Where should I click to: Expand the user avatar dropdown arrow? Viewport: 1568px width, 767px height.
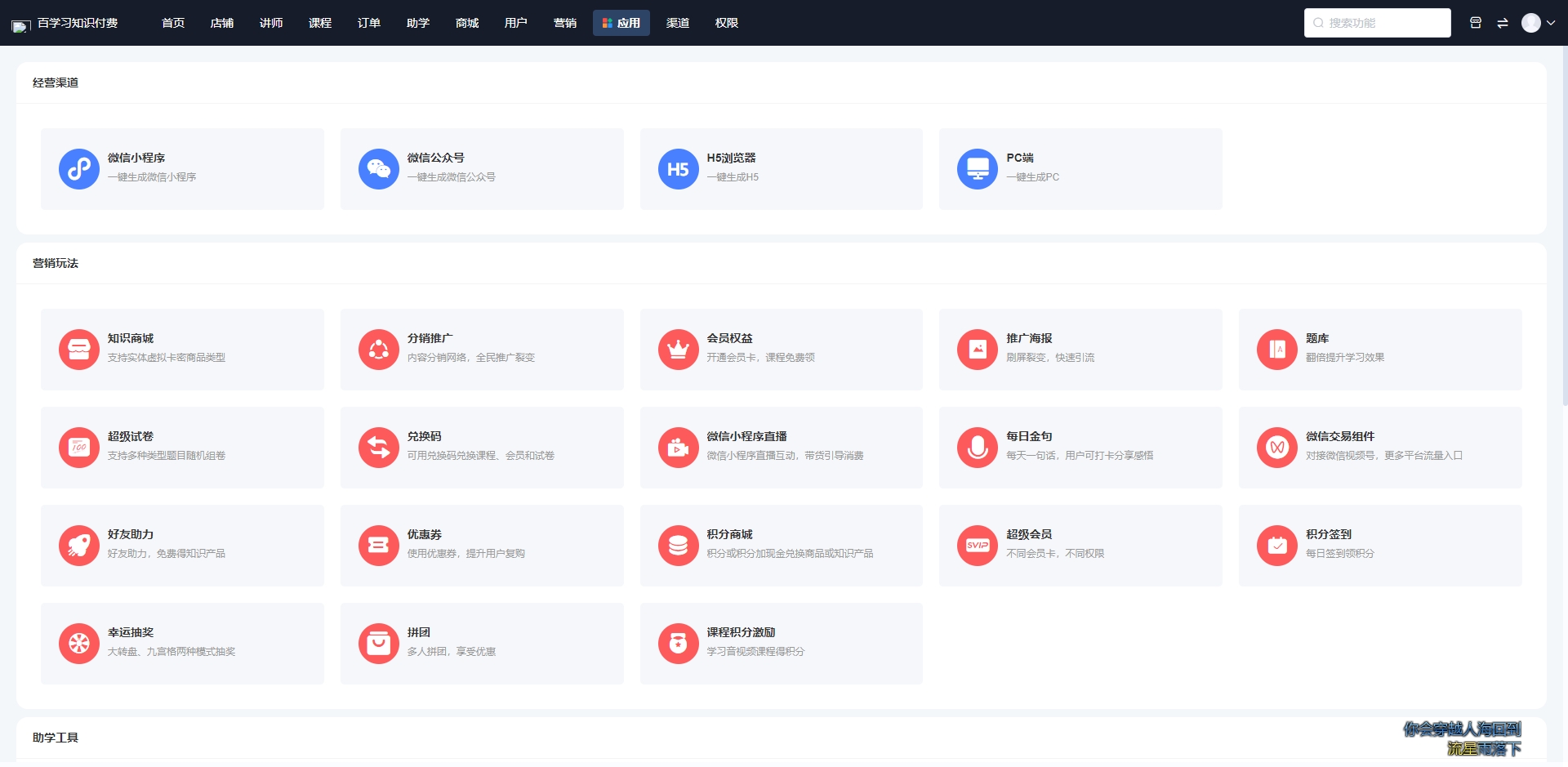(x=1551, y=23)
